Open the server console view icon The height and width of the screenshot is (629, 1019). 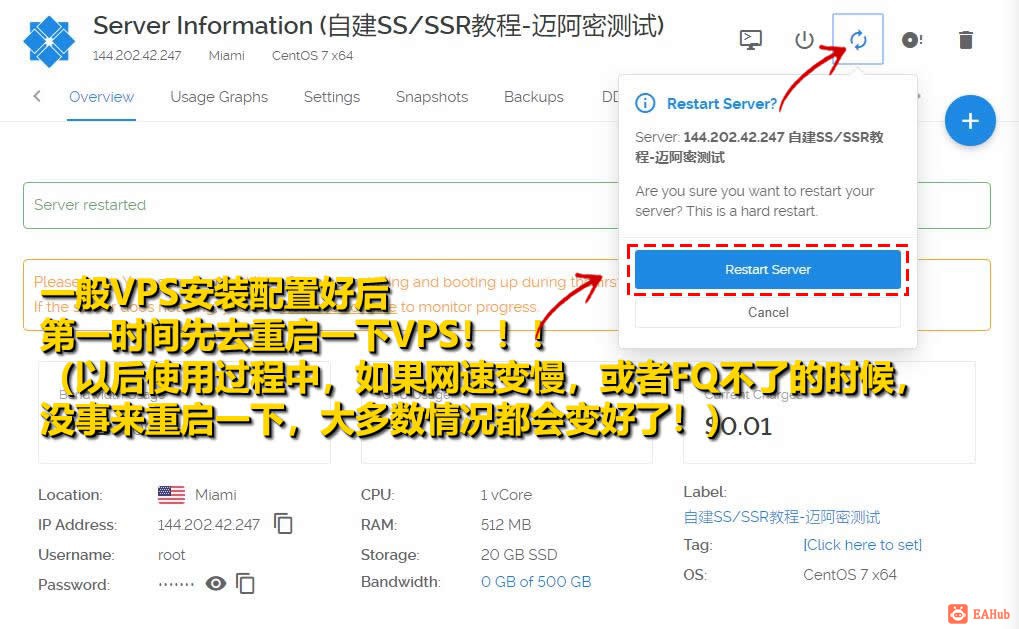(x=751, y=40)
